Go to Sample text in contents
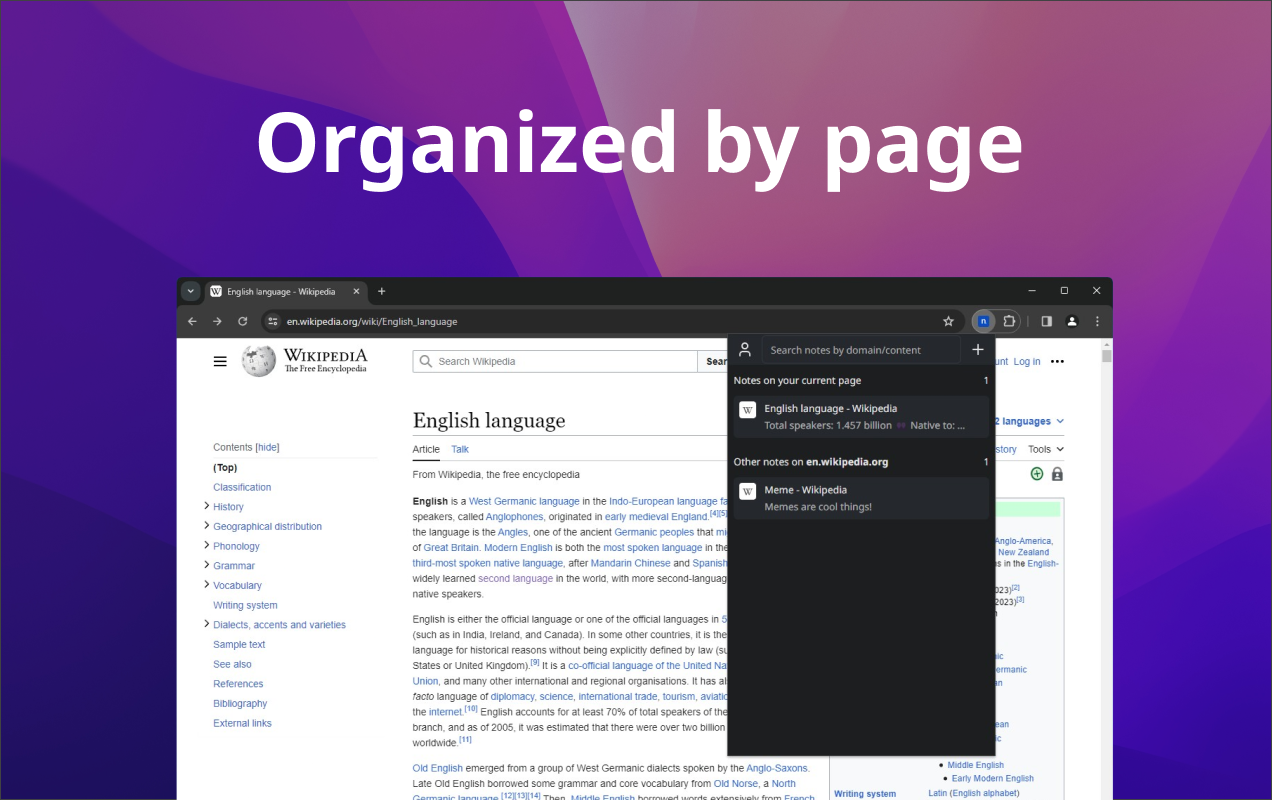This screenshot has height=800, width=1280. (x=239, y=645)
